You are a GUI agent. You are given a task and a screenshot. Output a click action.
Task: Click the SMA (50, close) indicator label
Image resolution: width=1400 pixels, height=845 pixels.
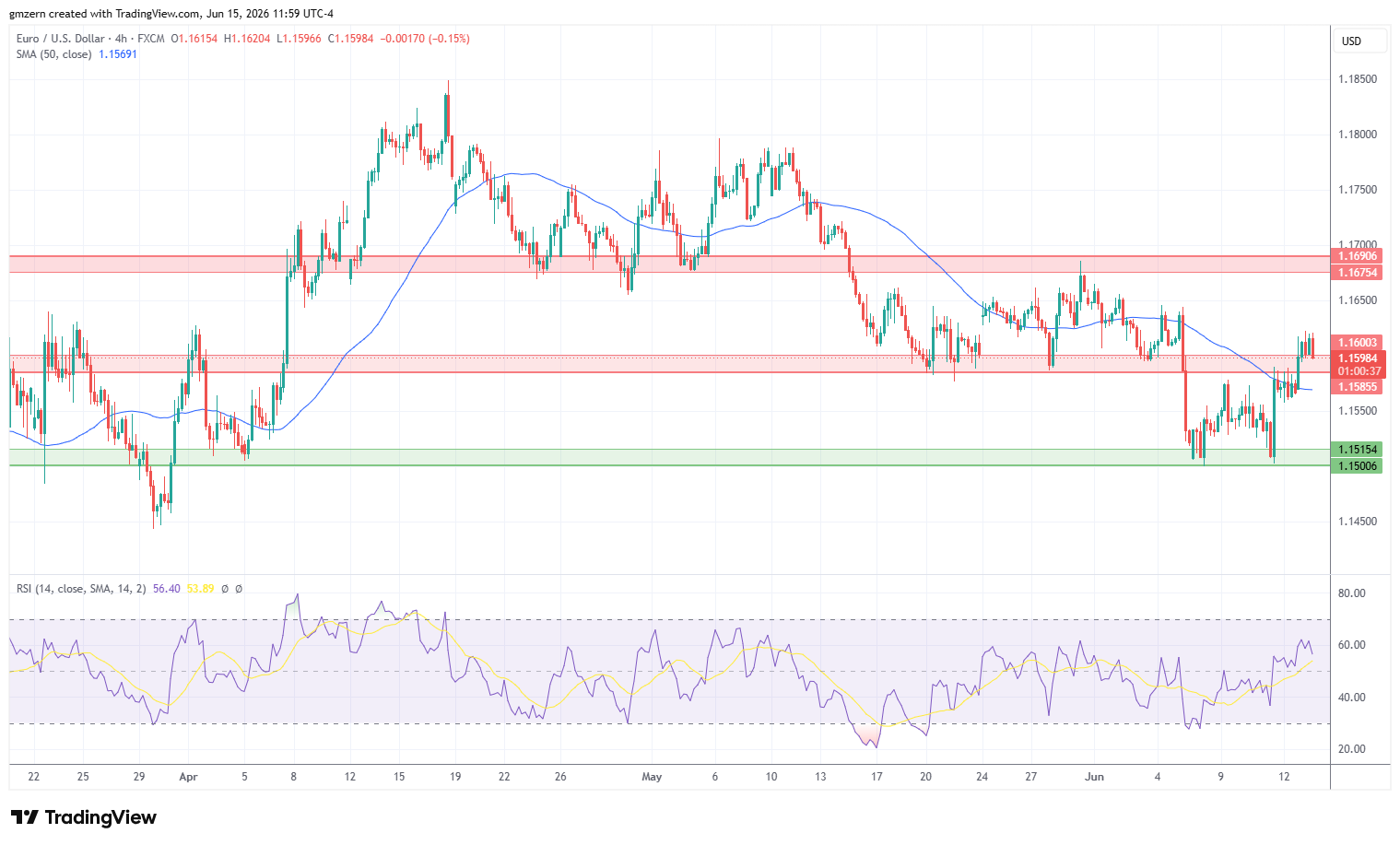click(x=53, y=54)
